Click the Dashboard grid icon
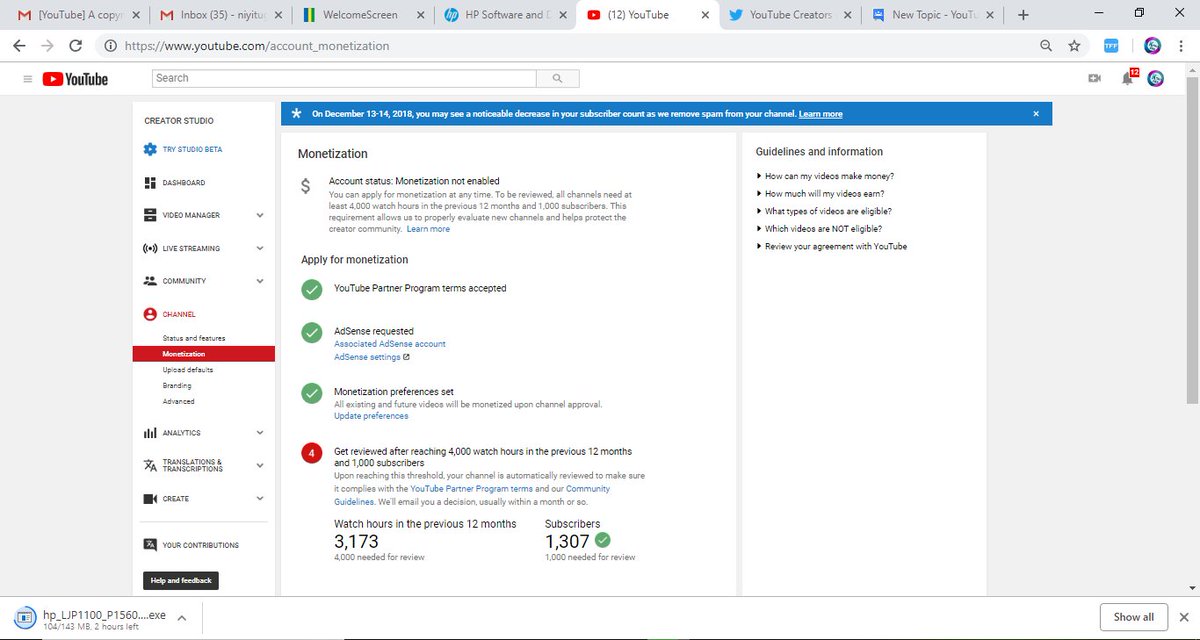This screenshot has height=640, width=1200. 150,183
